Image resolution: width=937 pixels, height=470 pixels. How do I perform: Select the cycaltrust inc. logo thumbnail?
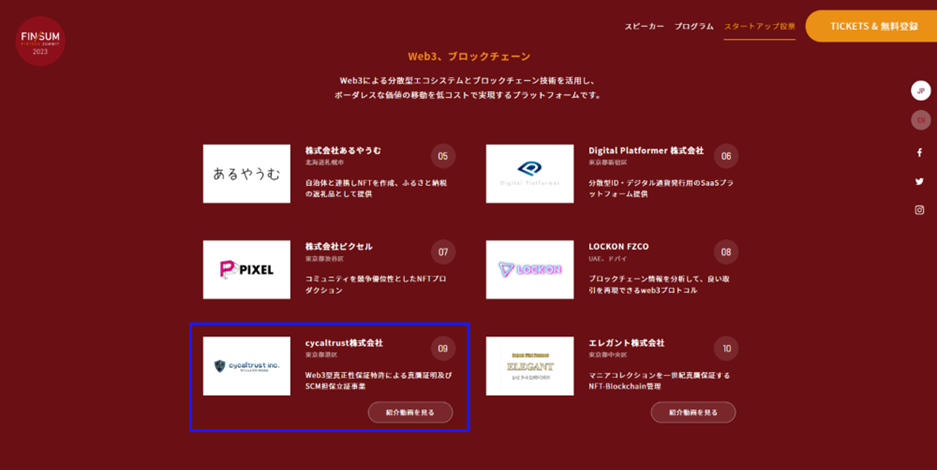[247, 366]
